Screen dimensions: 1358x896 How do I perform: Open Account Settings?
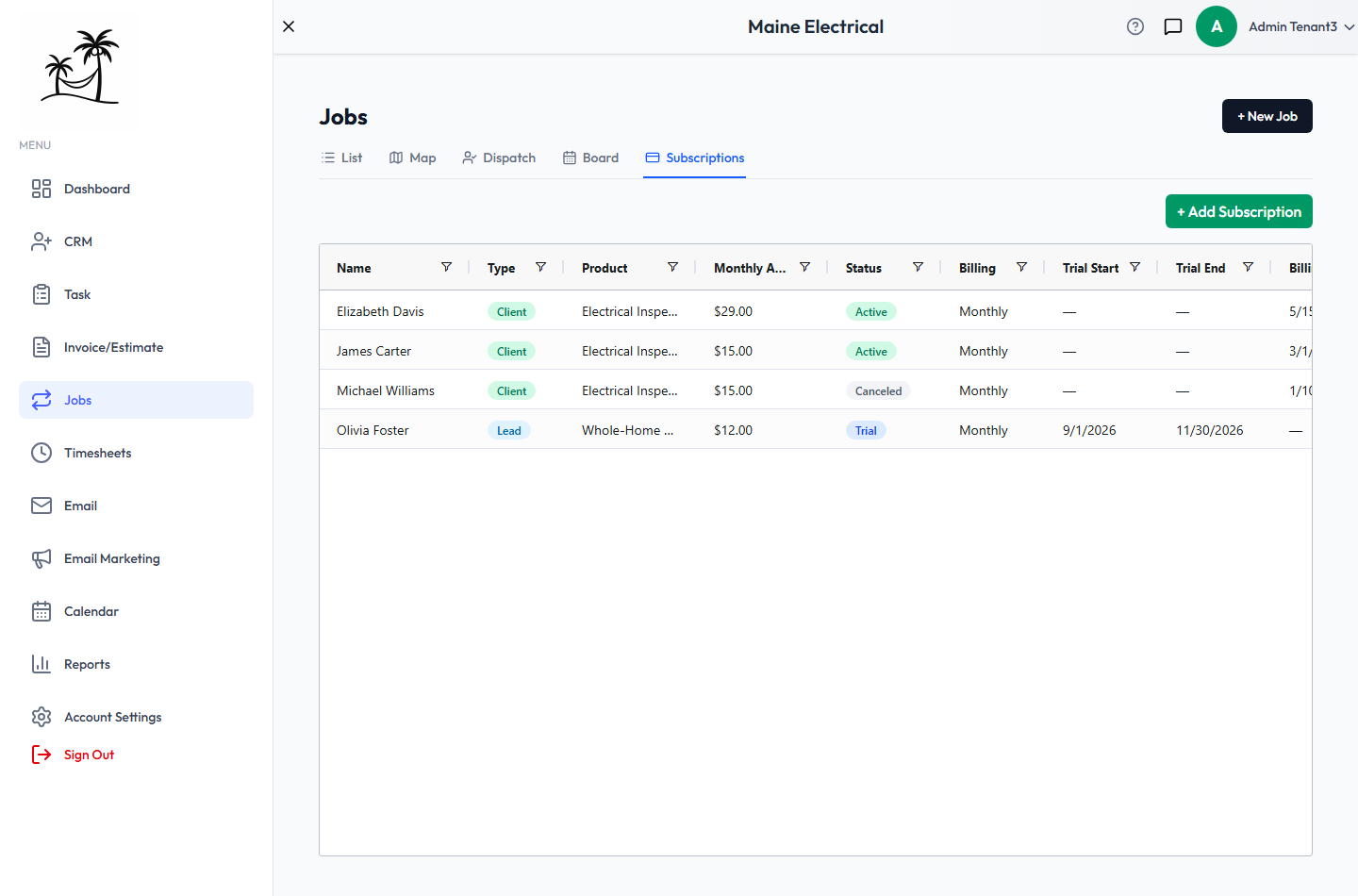[x=136, y=717]
